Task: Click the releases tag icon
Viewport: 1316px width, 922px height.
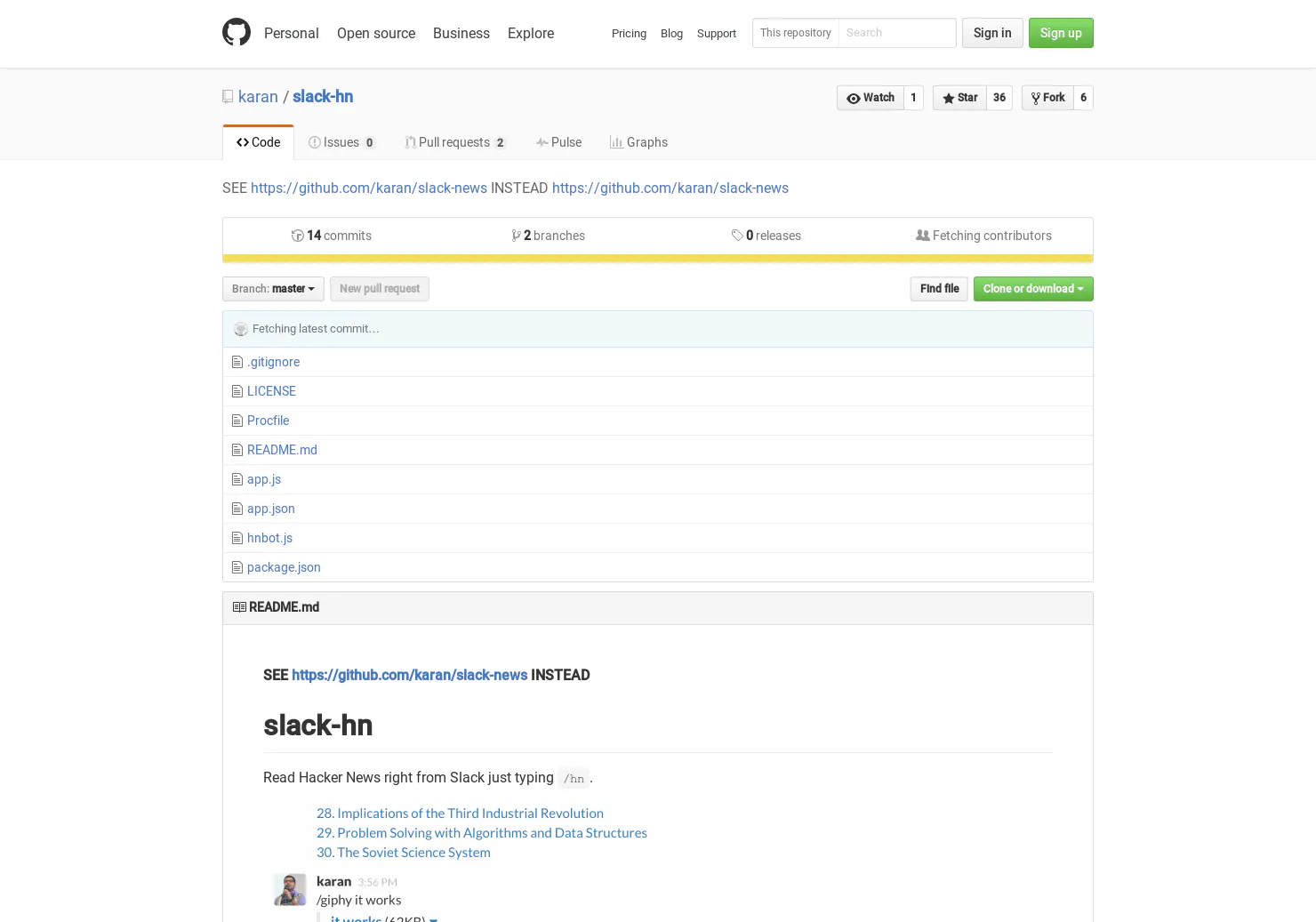Action: 737,236
